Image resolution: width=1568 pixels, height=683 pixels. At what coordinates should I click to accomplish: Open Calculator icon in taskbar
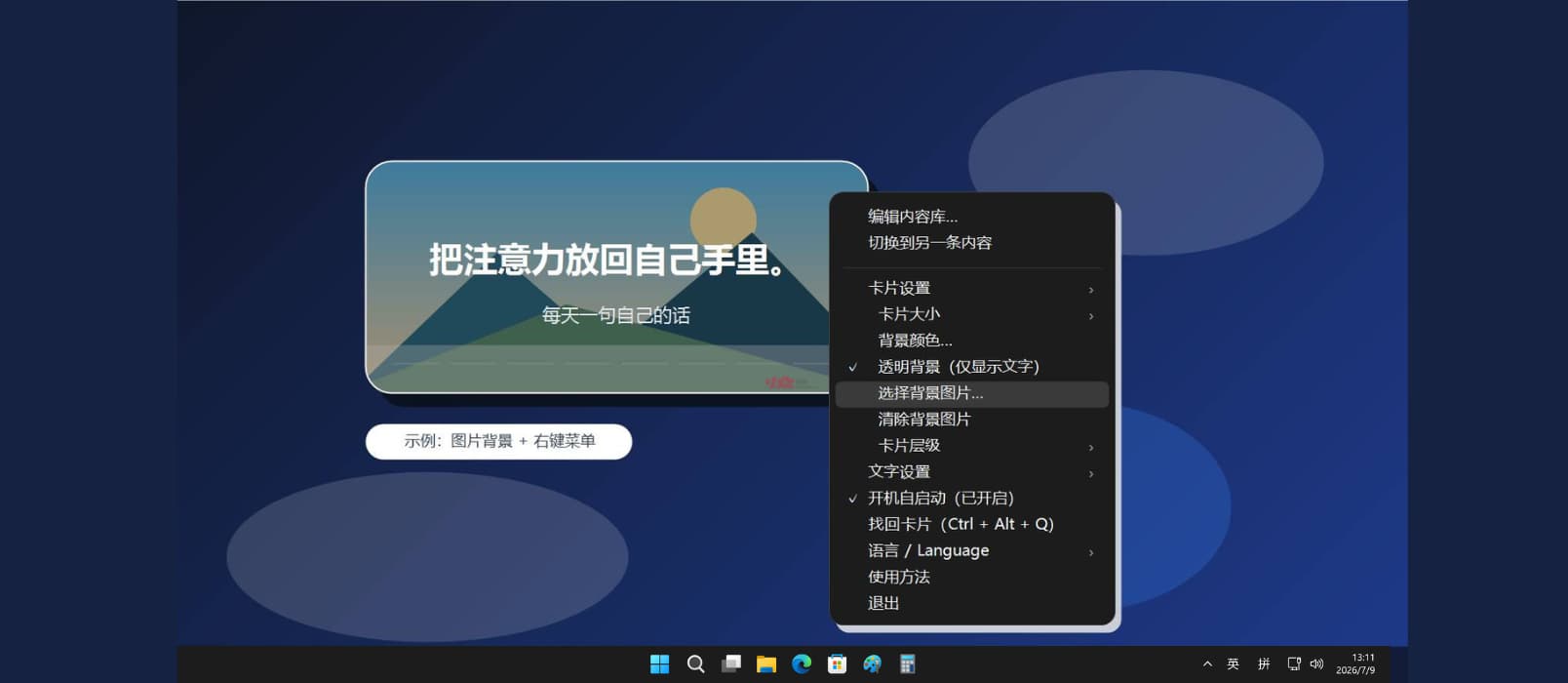pyautogui.click(x=907, y=664)
